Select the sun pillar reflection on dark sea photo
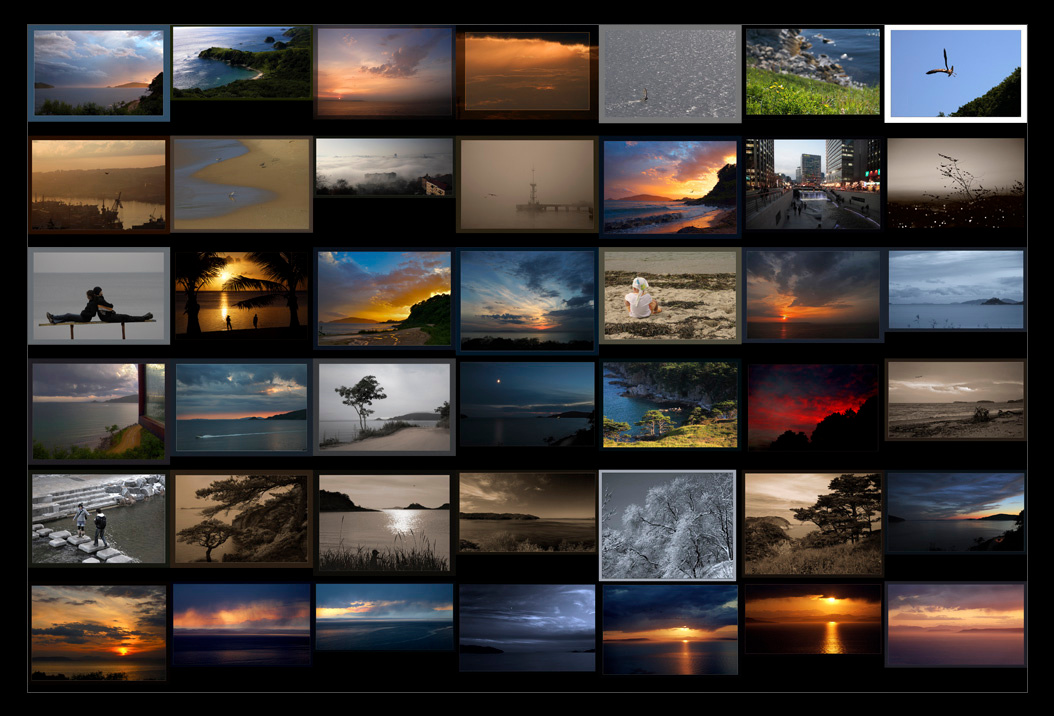1054x716 pixels. [x=813, y=619]
